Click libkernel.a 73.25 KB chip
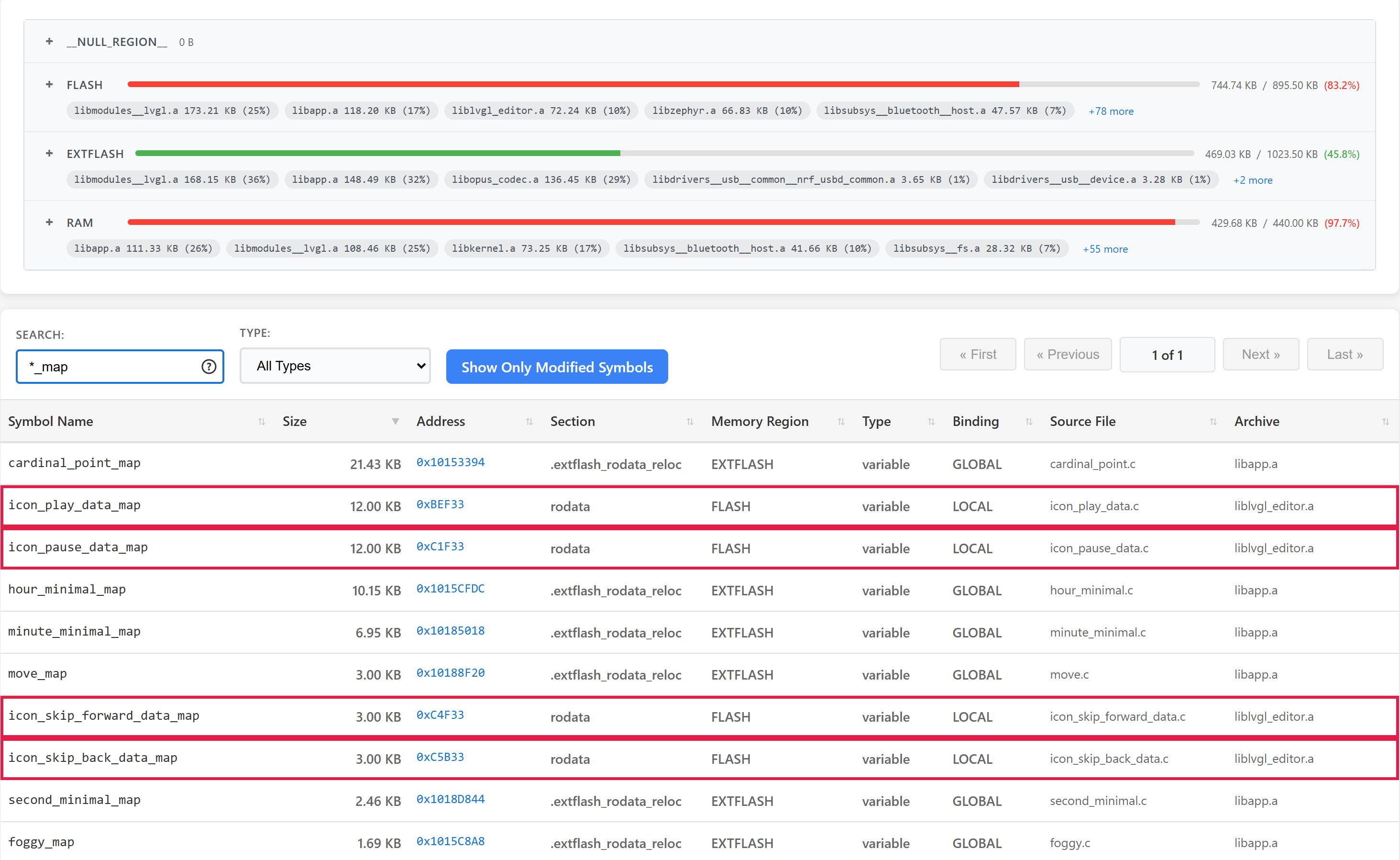This screenshot has width=1400, height=860. (526, 248)
